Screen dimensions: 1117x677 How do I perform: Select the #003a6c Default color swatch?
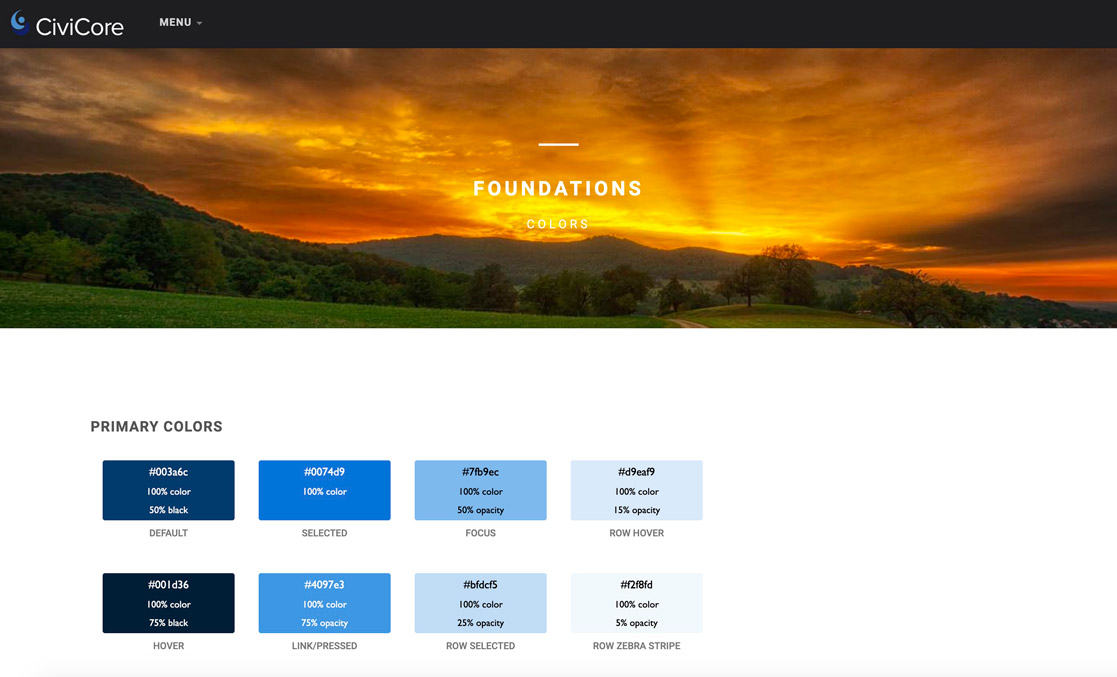168,490
